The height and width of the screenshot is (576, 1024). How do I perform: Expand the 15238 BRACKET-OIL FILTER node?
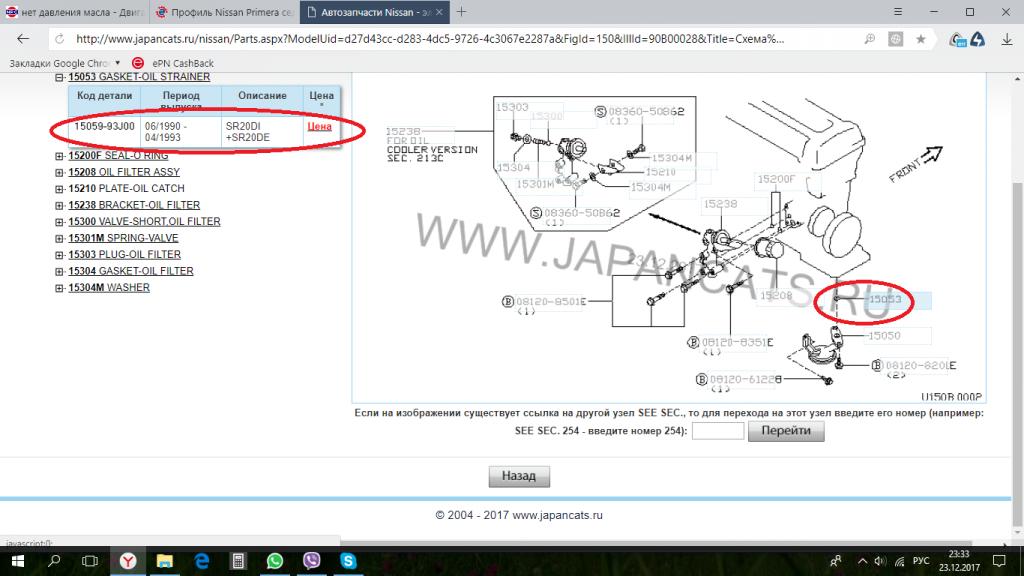59,205
